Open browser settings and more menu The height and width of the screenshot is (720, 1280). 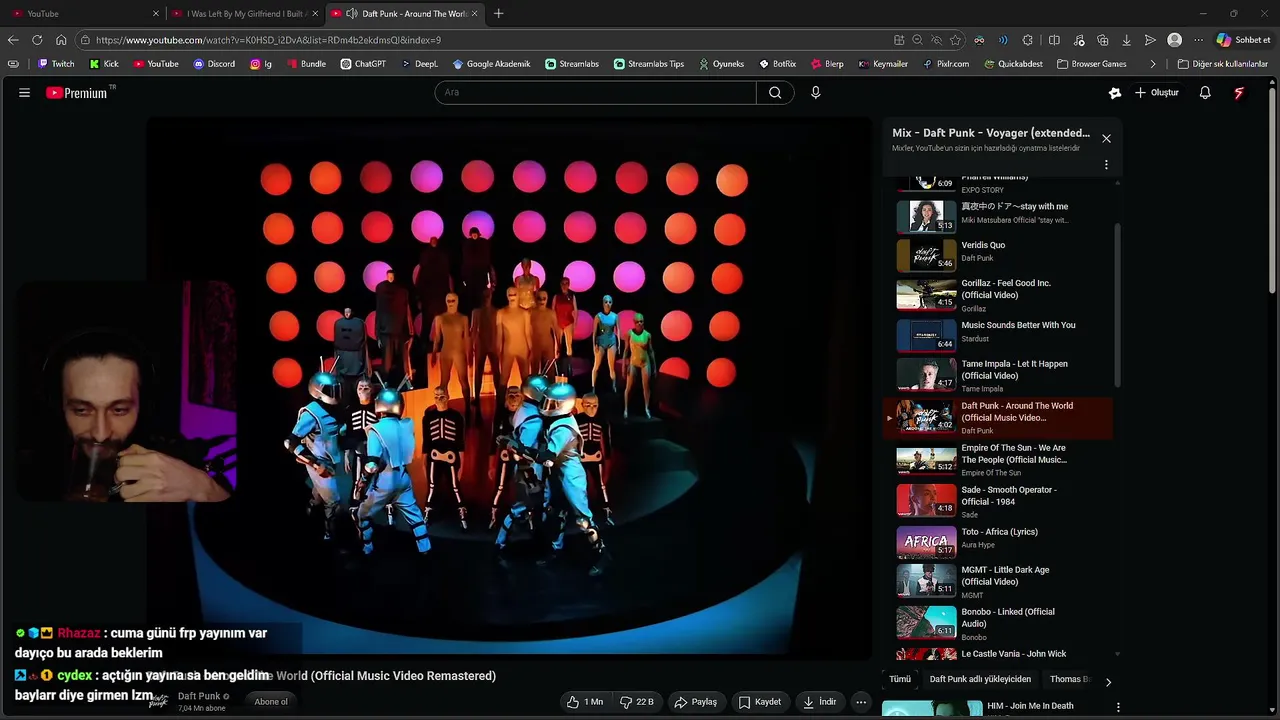click(x=1198, y=40)
